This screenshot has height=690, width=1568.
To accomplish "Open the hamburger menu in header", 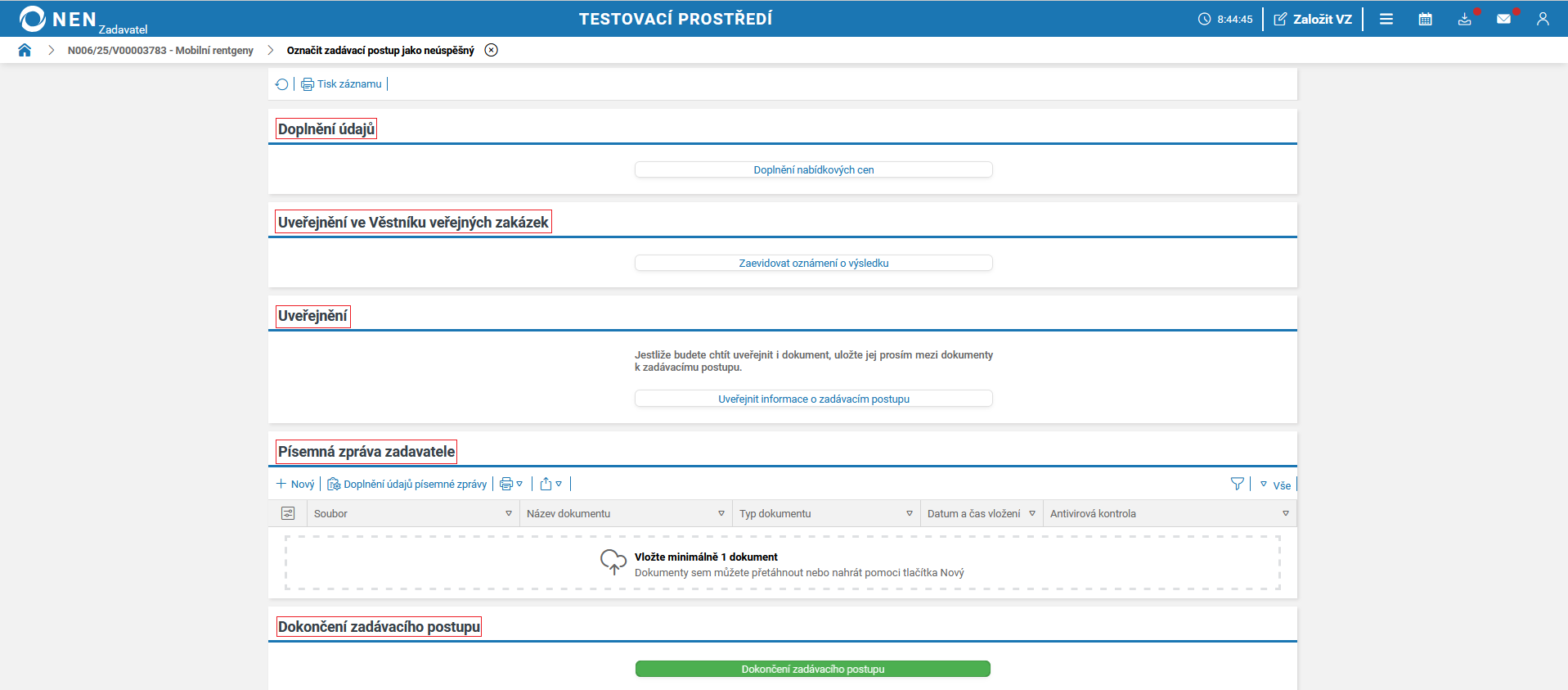I will pos(1386,19).
